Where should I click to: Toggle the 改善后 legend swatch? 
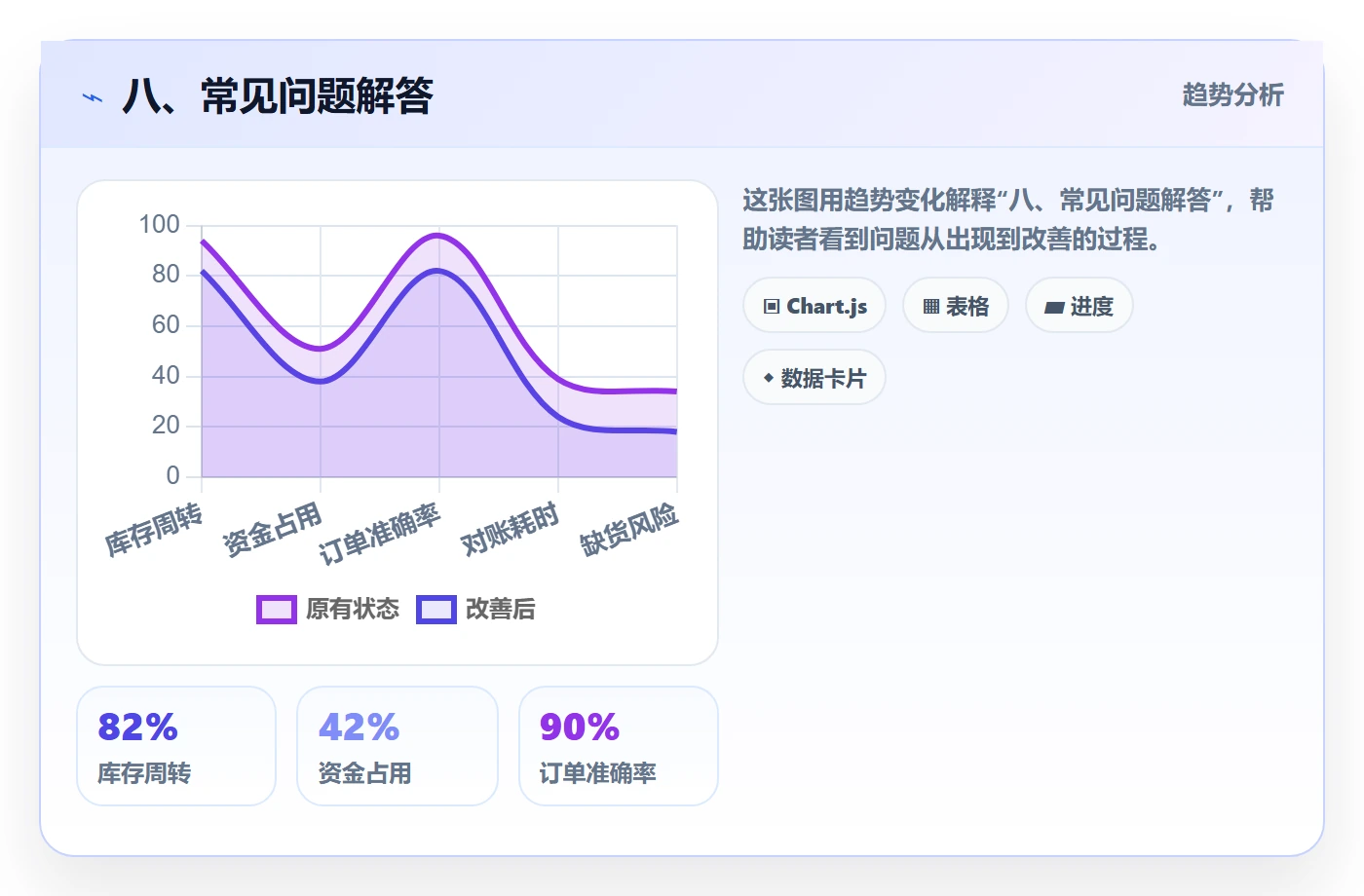pyautogui.click(x=436, y=610)
